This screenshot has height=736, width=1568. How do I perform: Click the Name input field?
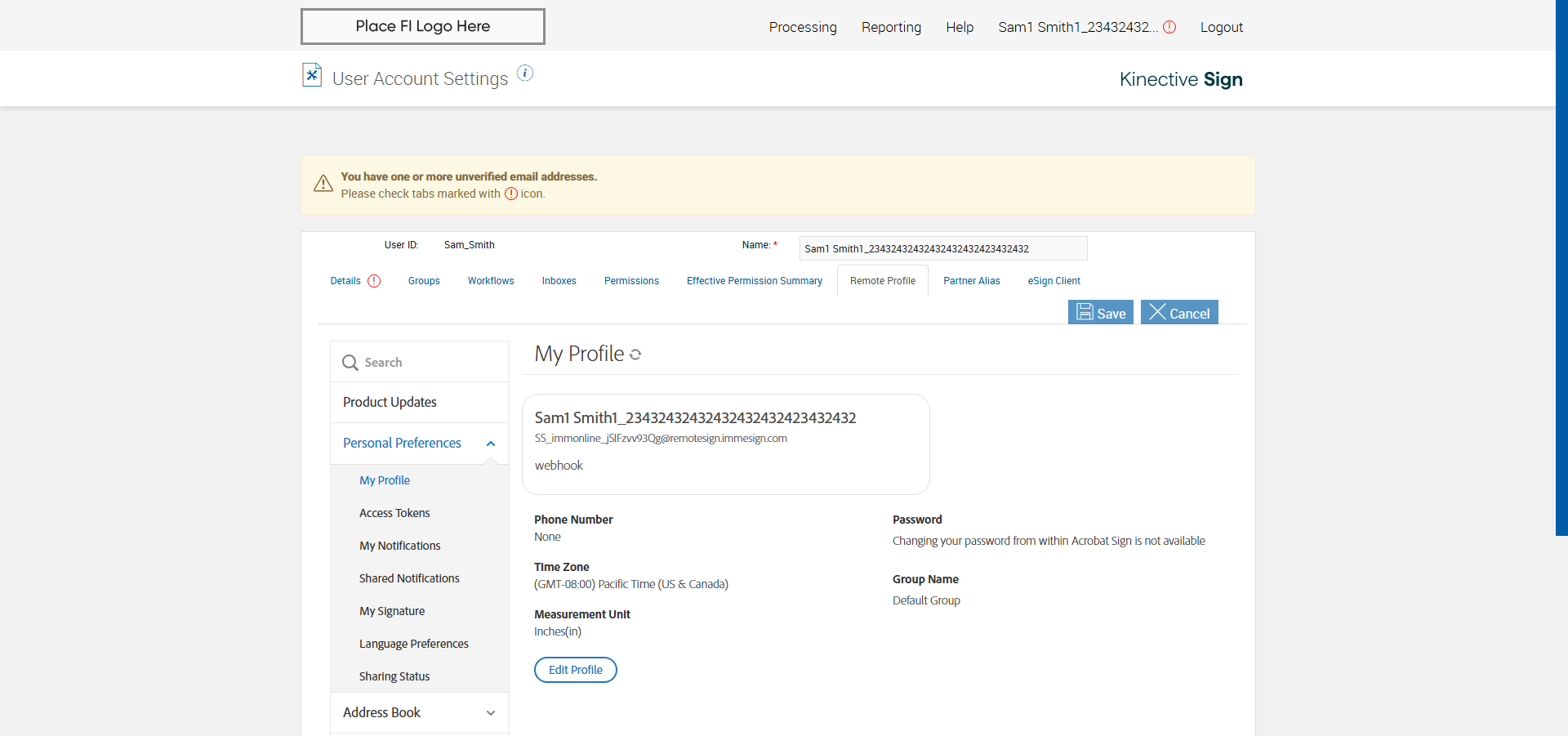coord(942,248)
